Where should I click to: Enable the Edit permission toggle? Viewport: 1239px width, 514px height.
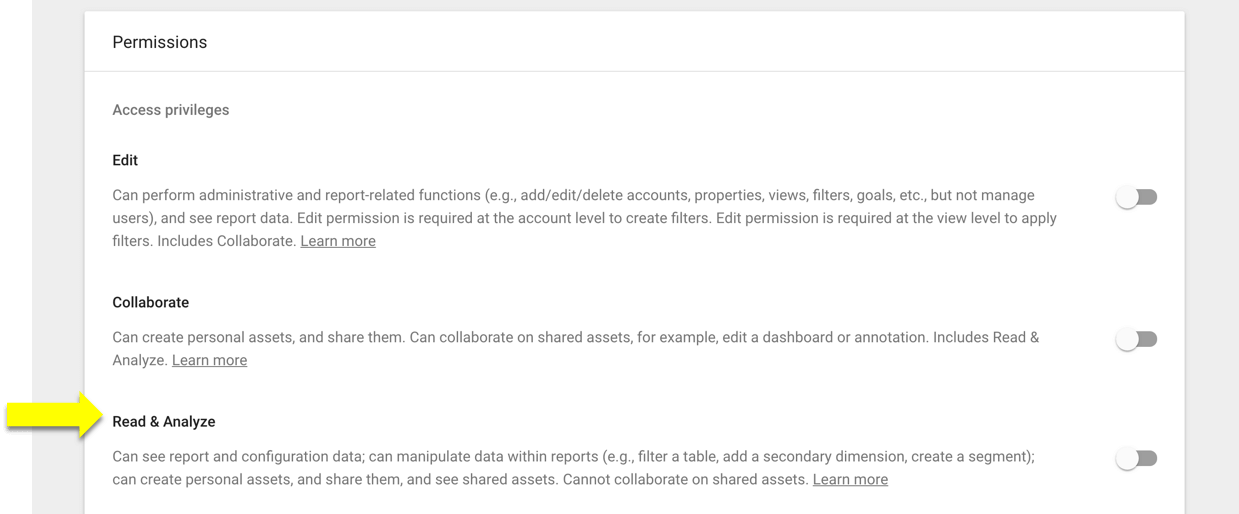[1137, 197]
